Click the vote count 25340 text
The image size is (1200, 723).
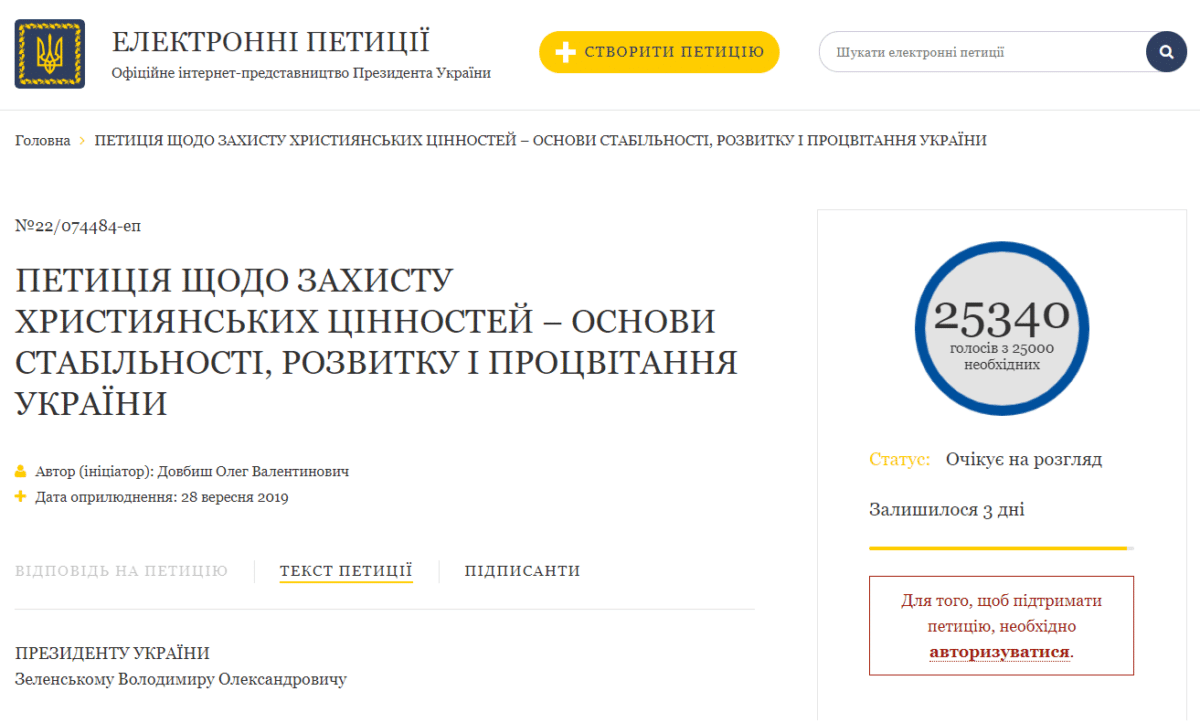tap(1001, 315)
